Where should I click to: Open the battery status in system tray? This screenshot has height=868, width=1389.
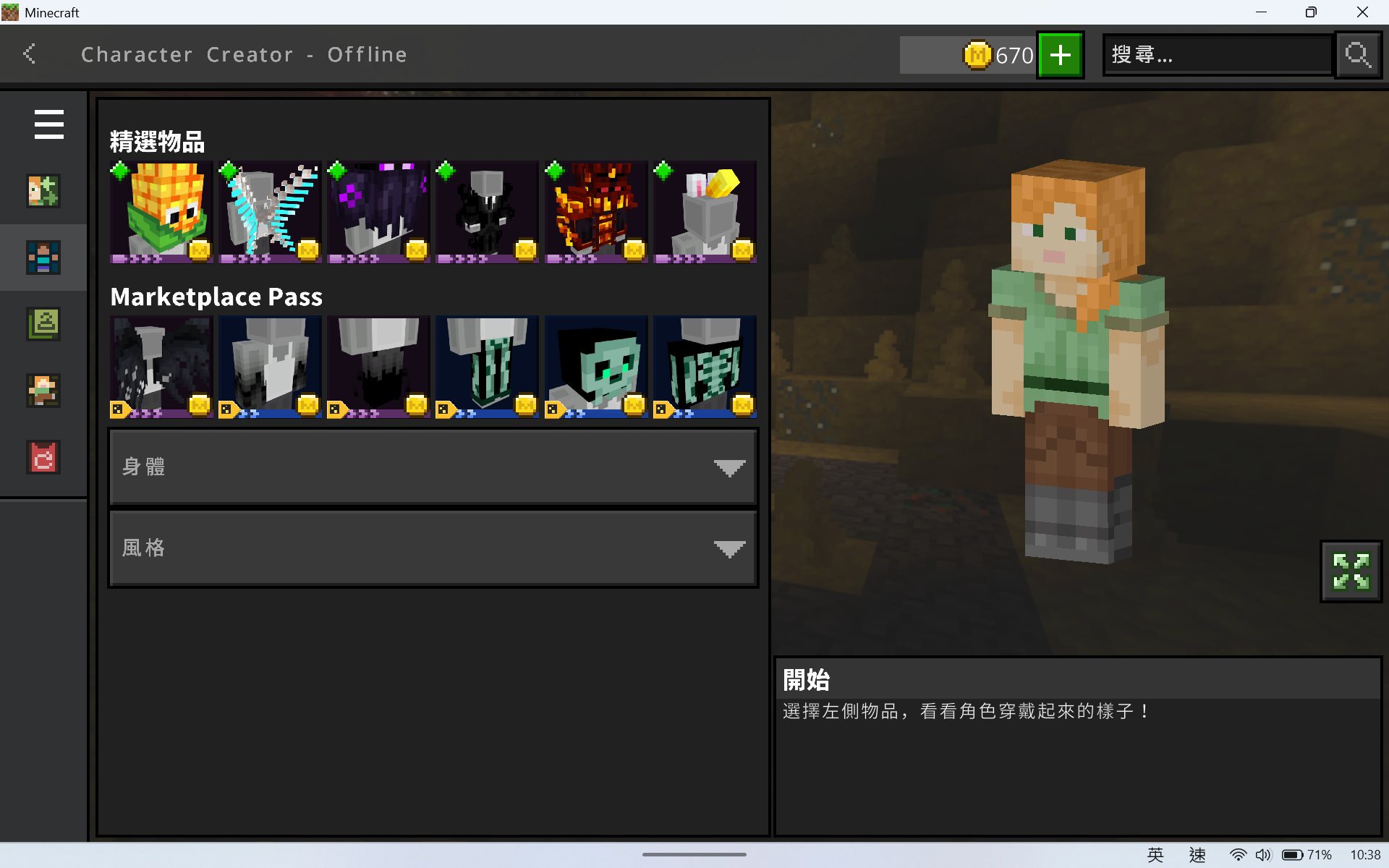coord(1307,855)
